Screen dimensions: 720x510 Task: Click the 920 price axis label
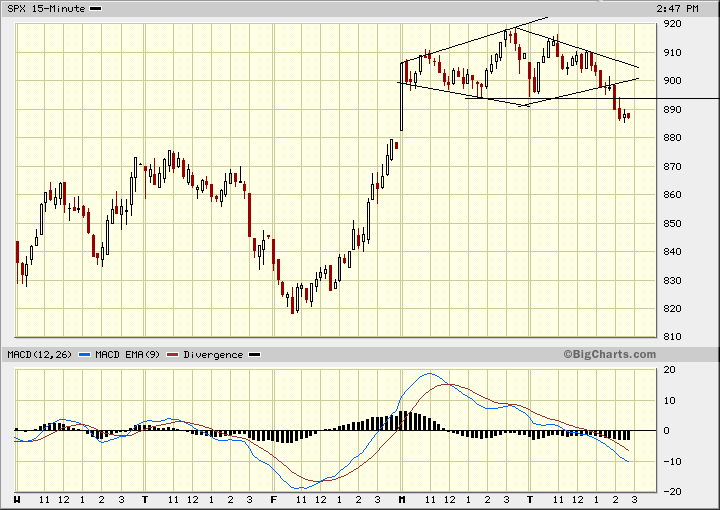[672, 24]
